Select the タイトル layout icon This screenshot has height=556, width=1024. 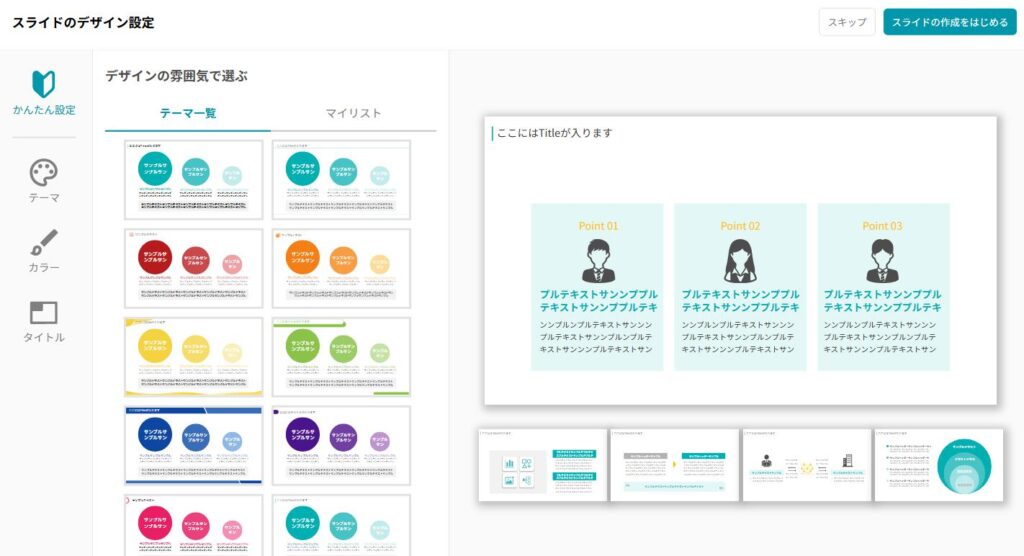[43, 312]
